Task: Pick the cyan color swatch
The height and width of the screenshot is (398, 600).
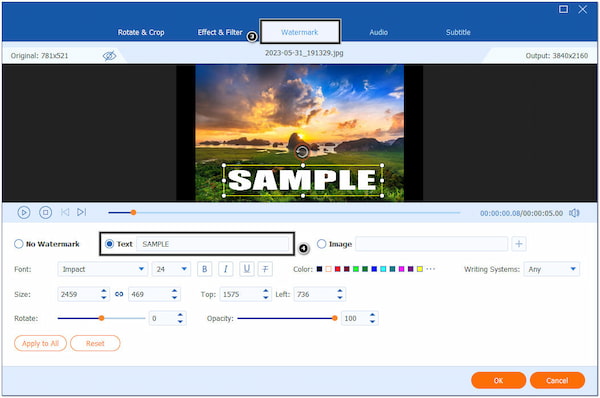Action: pos(383,269)
